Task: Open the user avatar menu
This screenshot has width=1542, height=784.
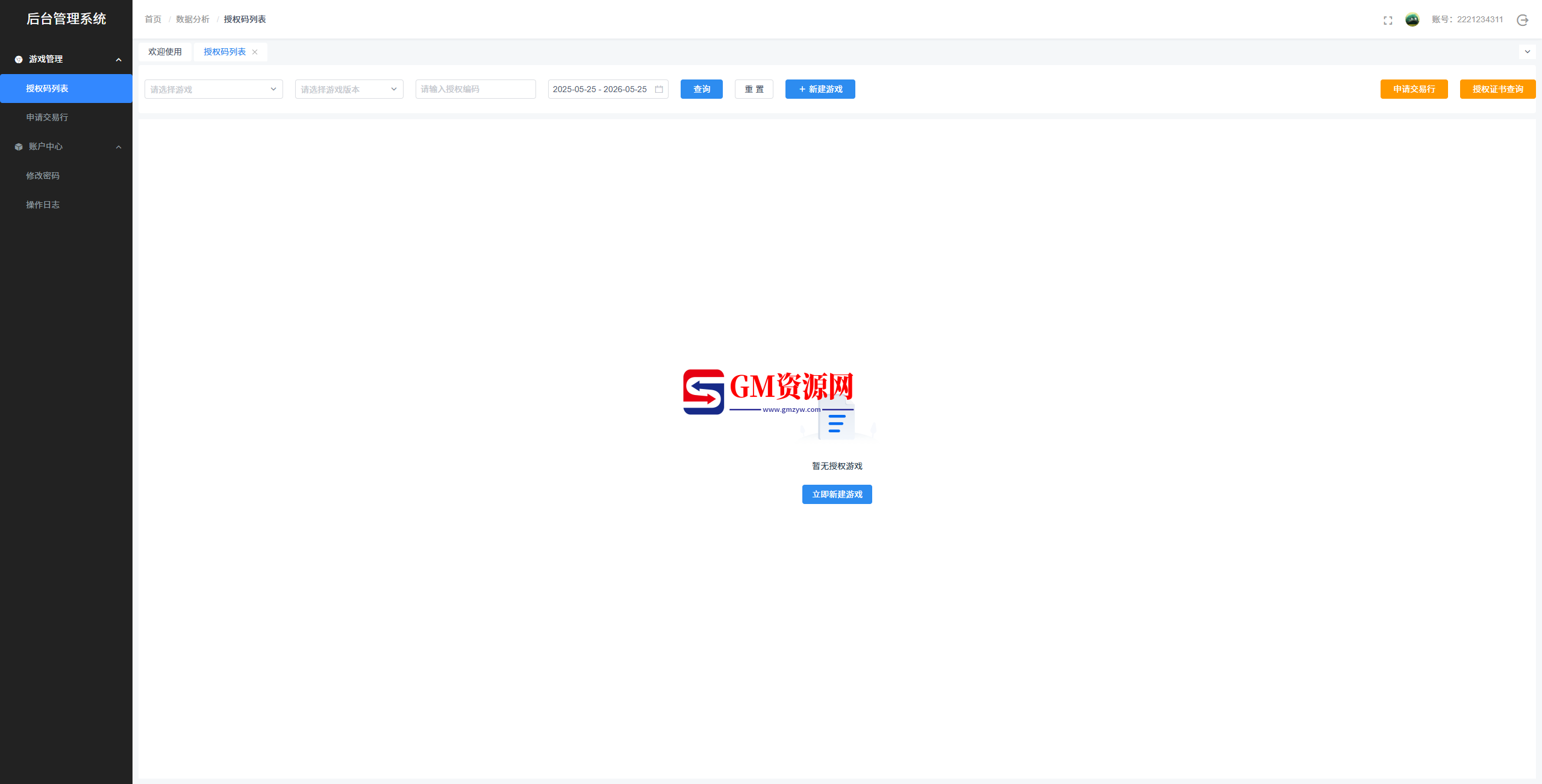Action: coord(1412,19)
